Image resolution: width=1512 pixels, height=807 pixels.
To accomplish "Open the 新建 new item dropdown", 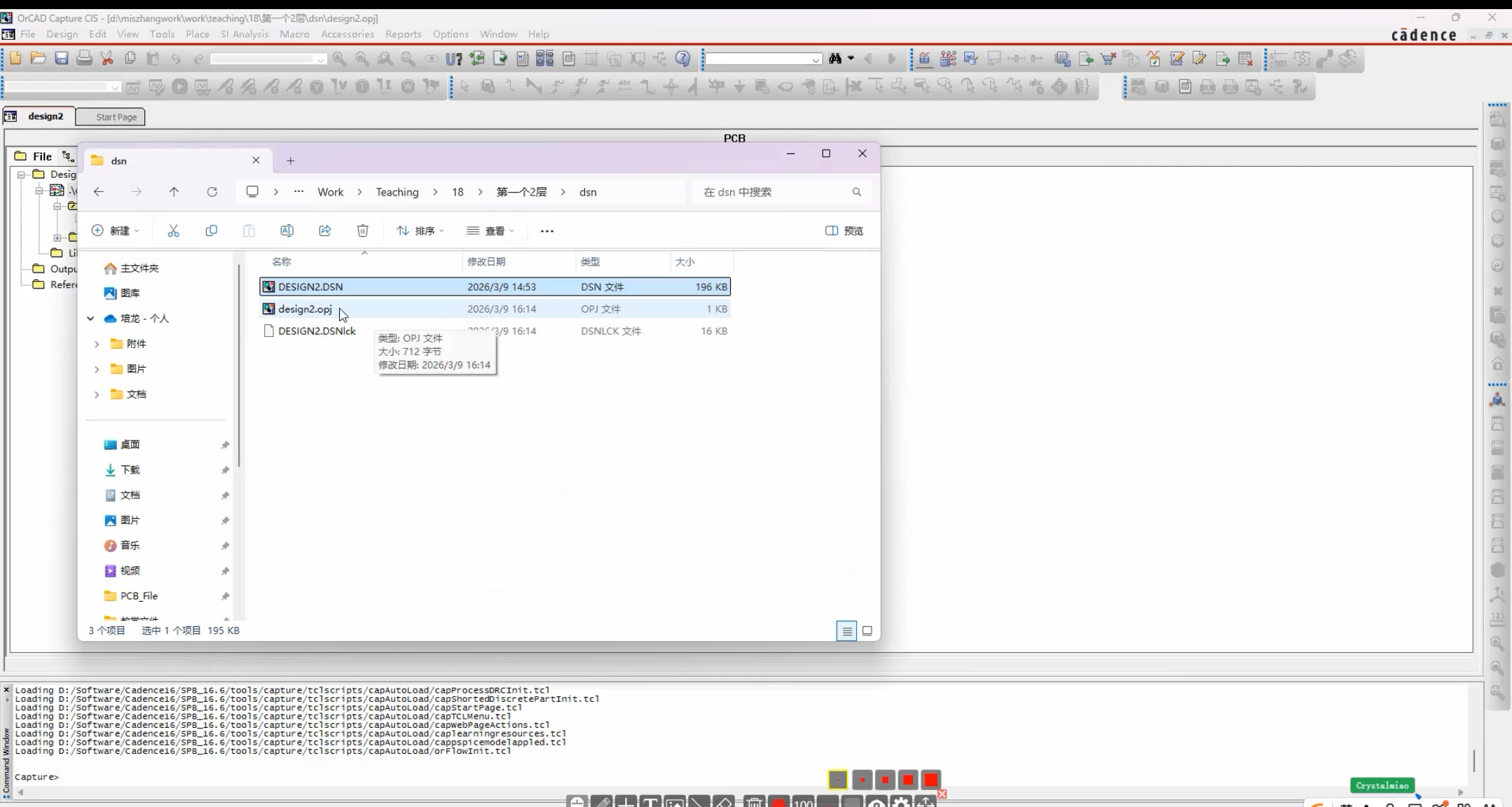I will tap(116, 230).
